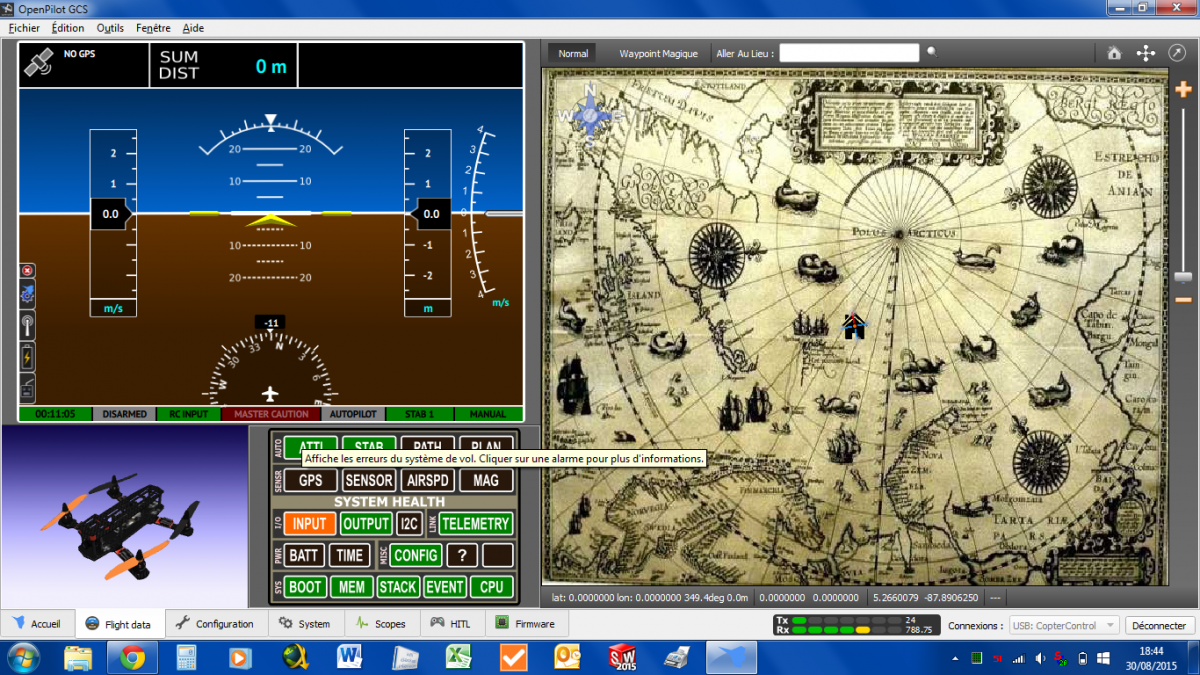
Task: Click the red X icon on flight display
Action: (27, 270)
